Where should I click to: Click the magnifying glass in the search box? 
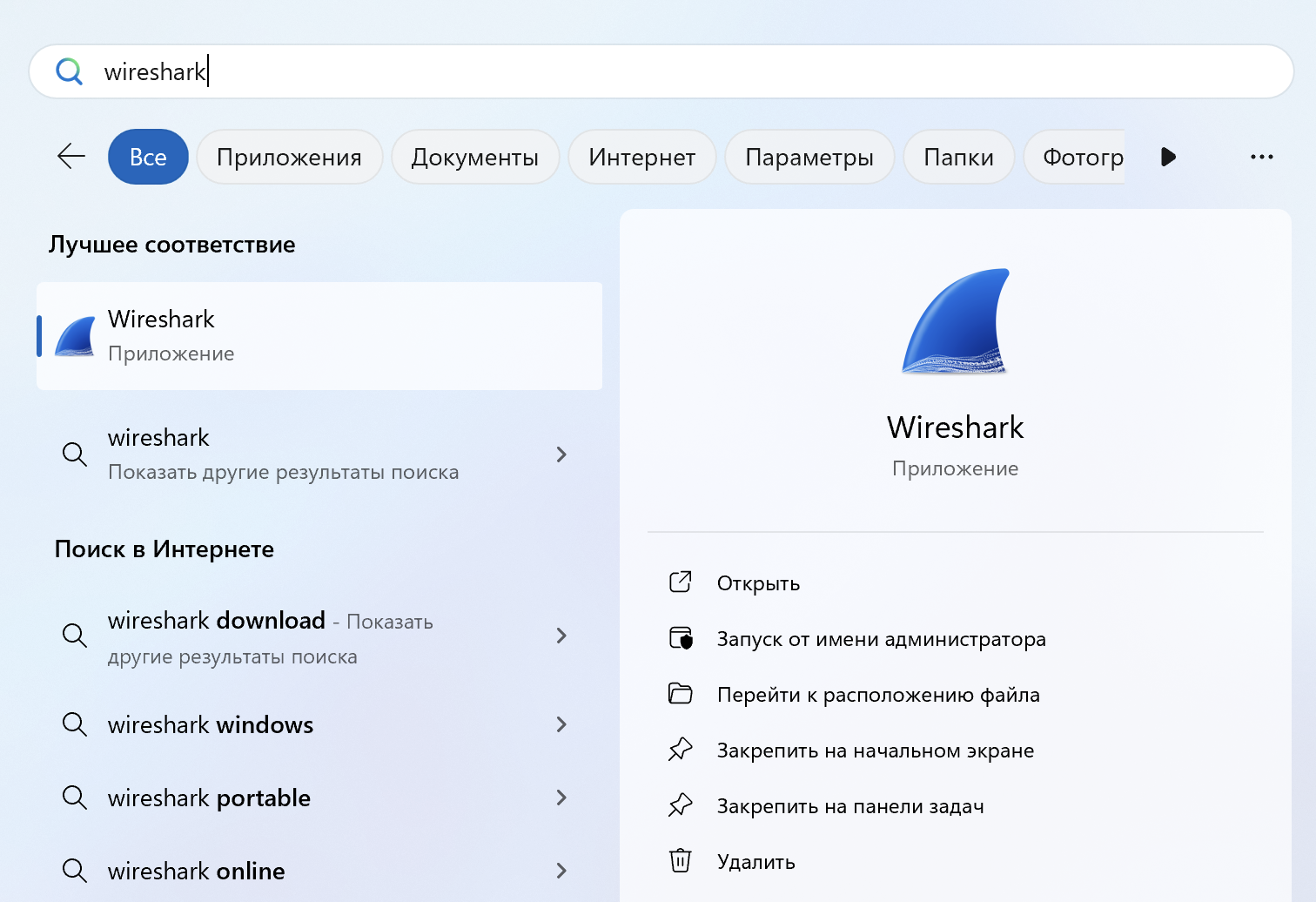click(69, 71)
